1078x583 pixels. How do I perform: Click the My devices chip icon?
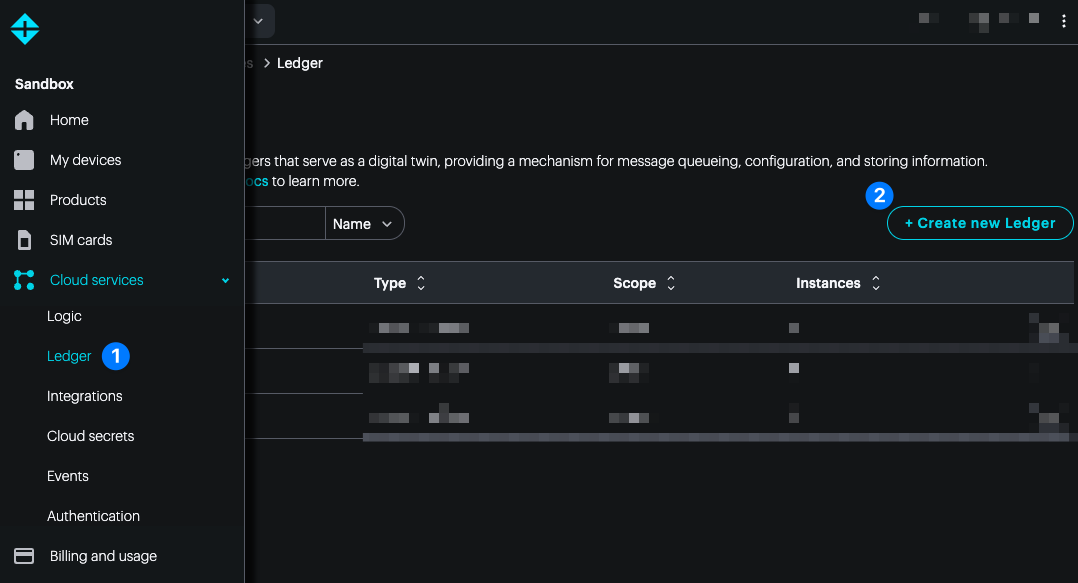(24, 160)
